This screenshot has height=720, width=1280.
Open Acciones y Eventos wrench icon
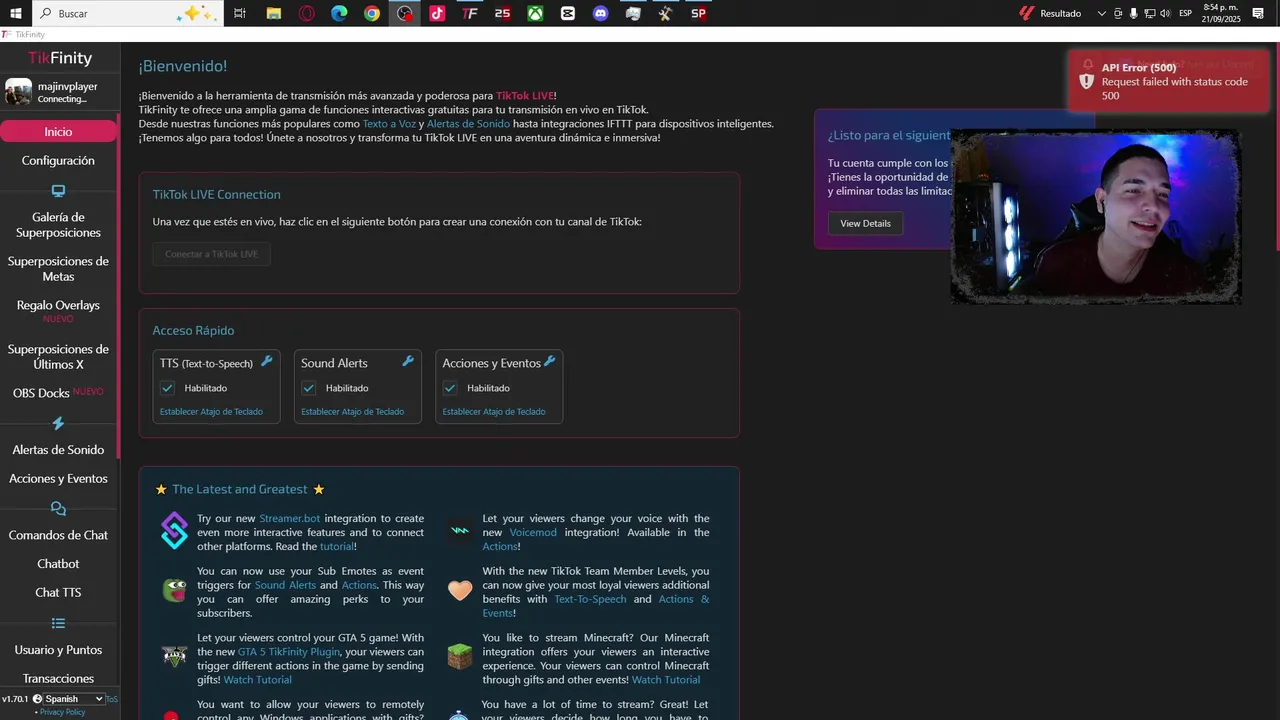[x=549, y=361]
